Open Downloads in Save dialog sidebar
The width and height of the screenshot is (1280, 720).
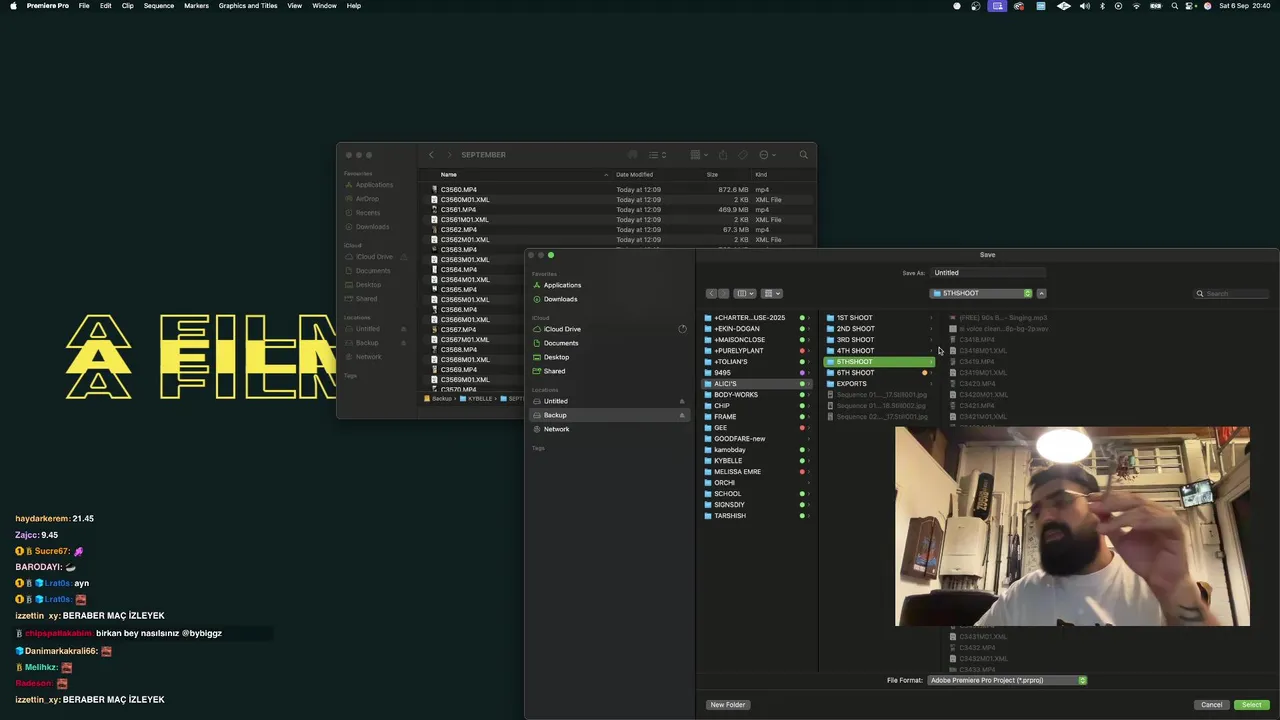[560, 299]
